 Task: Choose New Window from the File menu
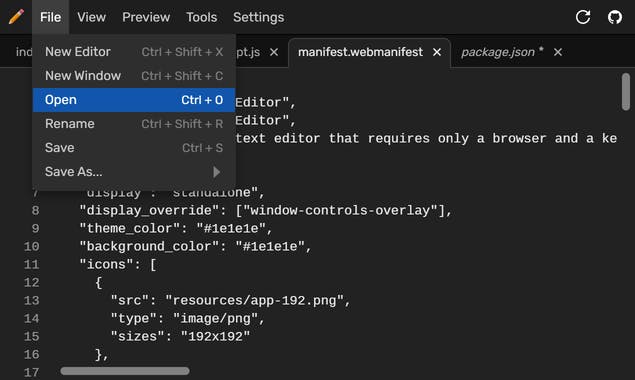click(134, 76)
